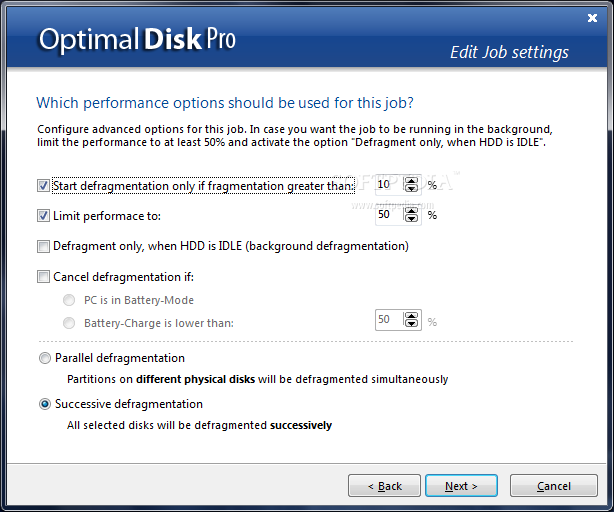Increase fragmentation threshold with up arrow
Viewport: 614px width, 512px height.
(x=411, y=181)
